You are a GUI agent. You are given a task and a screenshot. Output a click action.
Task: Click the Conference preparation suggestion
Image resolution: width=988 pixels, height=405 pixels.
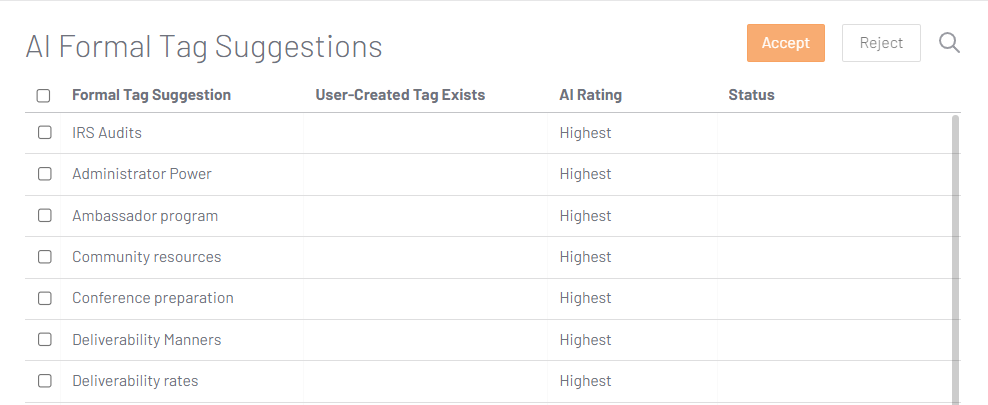pyautogui.click(x=153, y=298)
